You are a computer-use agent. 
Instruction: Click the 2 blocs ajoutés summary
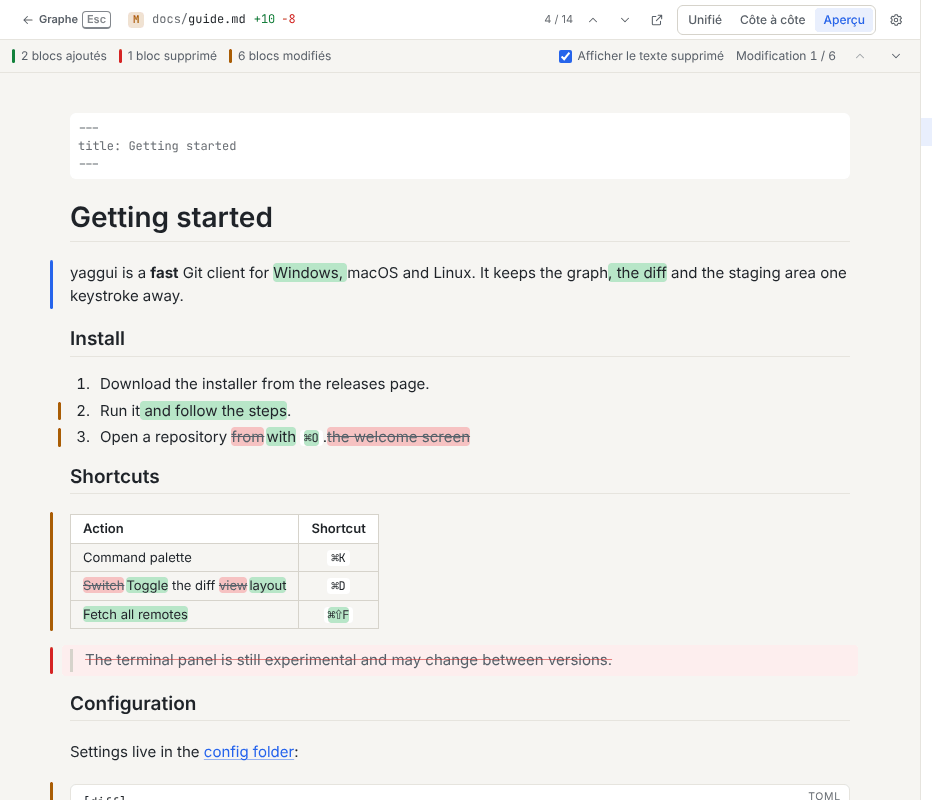pos(59,56)
